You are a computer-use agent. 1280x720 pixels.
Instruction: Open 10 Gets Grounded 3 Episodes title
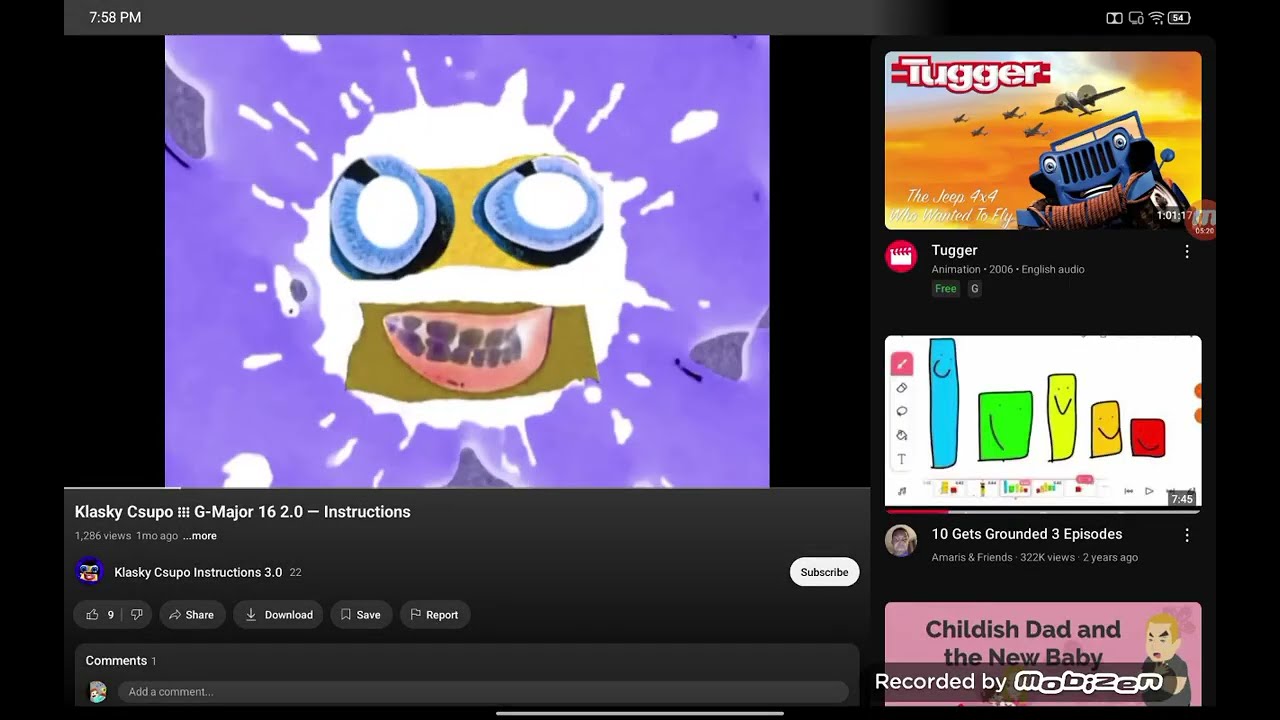pyautogui.click(x=1027, y=534)
